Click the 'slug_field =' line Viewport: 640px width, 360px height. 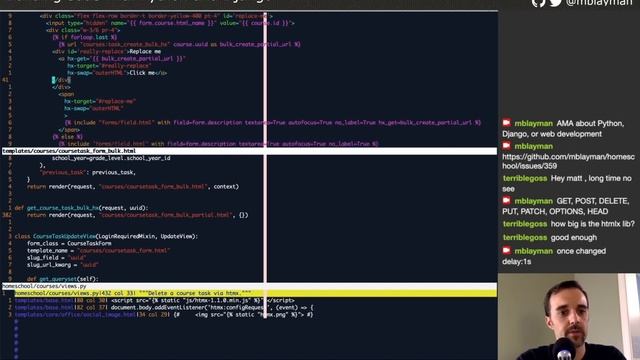click(x=56, y=258)
